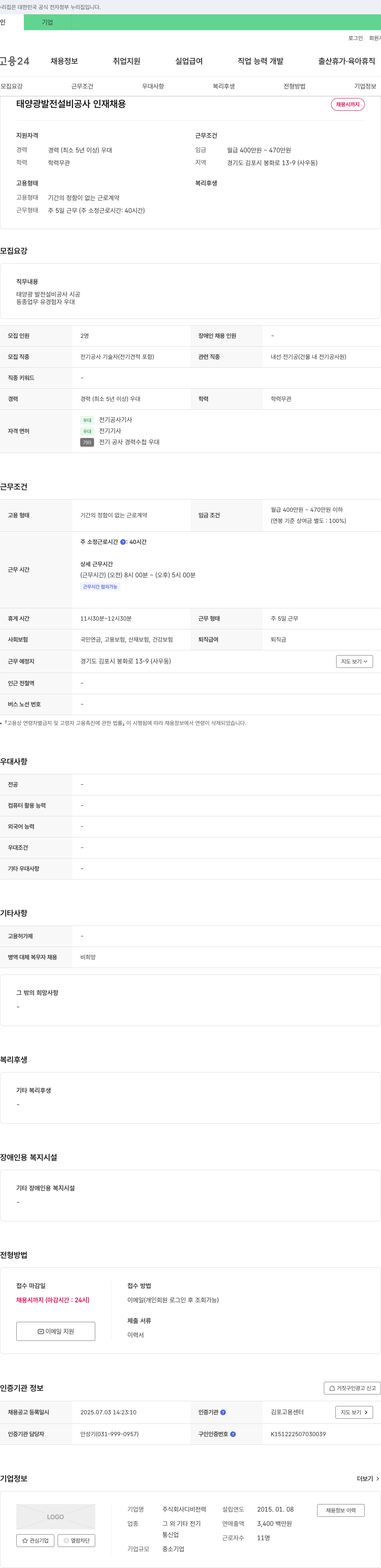Jump to the 근무조건 section tab

(82, 87)
